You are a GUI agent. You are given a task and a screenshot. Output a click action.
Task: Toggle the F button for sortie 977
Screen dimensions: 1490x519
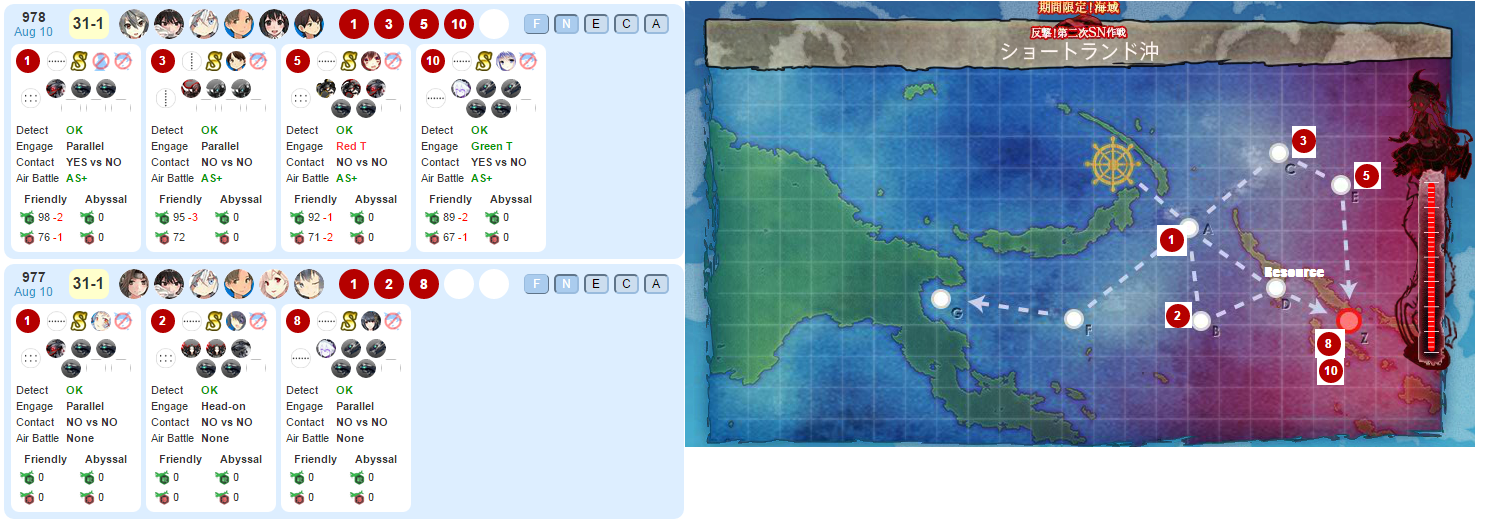536,284
